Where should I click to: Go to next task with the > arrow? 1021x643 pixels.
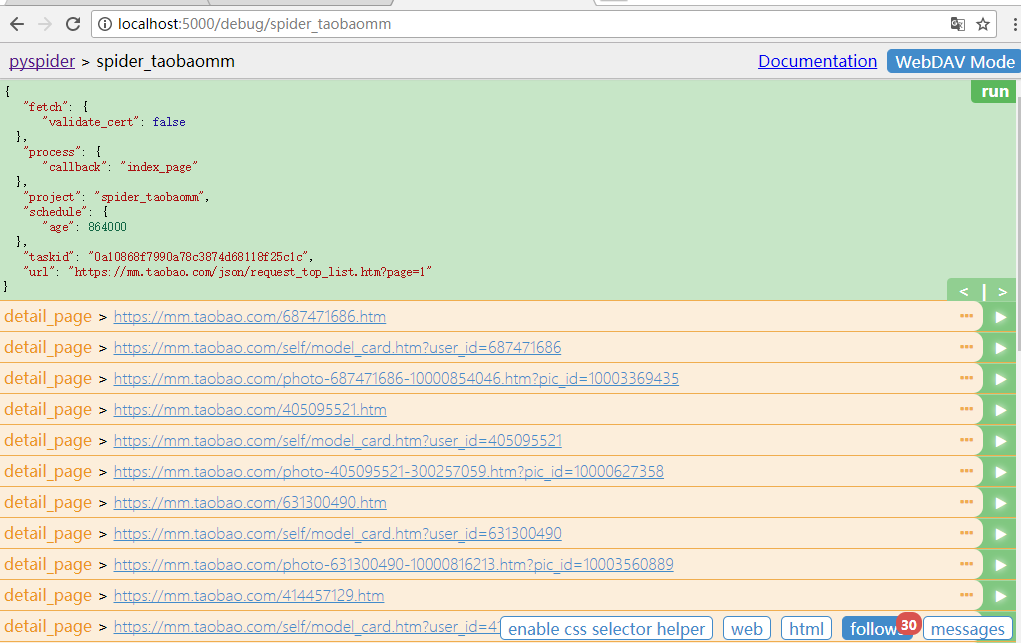click(x=1002, y=291)
